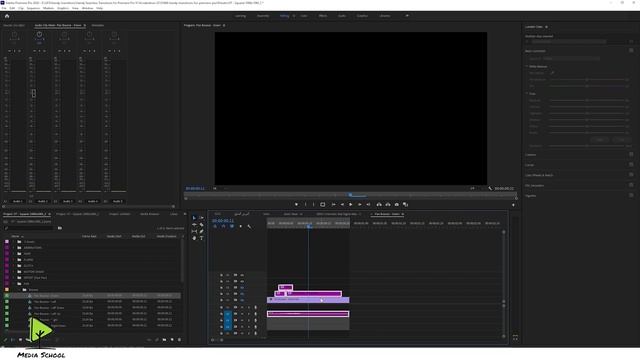Collapse the White Balance section
The width and height of the screenshot is (640, 360).
point(527,66)
